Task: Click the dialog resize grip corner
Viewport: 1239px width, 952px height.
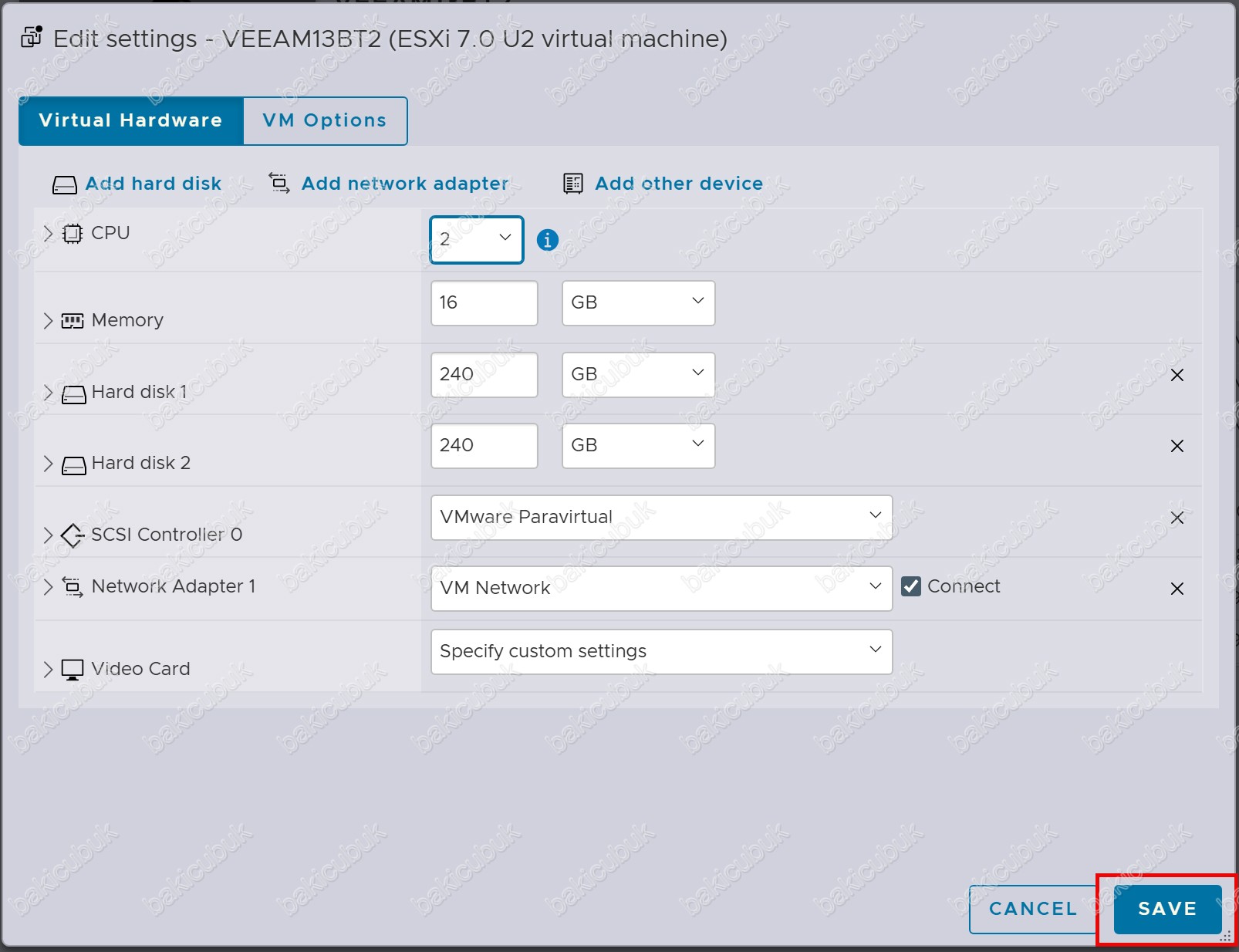Action: [1225, 937]
